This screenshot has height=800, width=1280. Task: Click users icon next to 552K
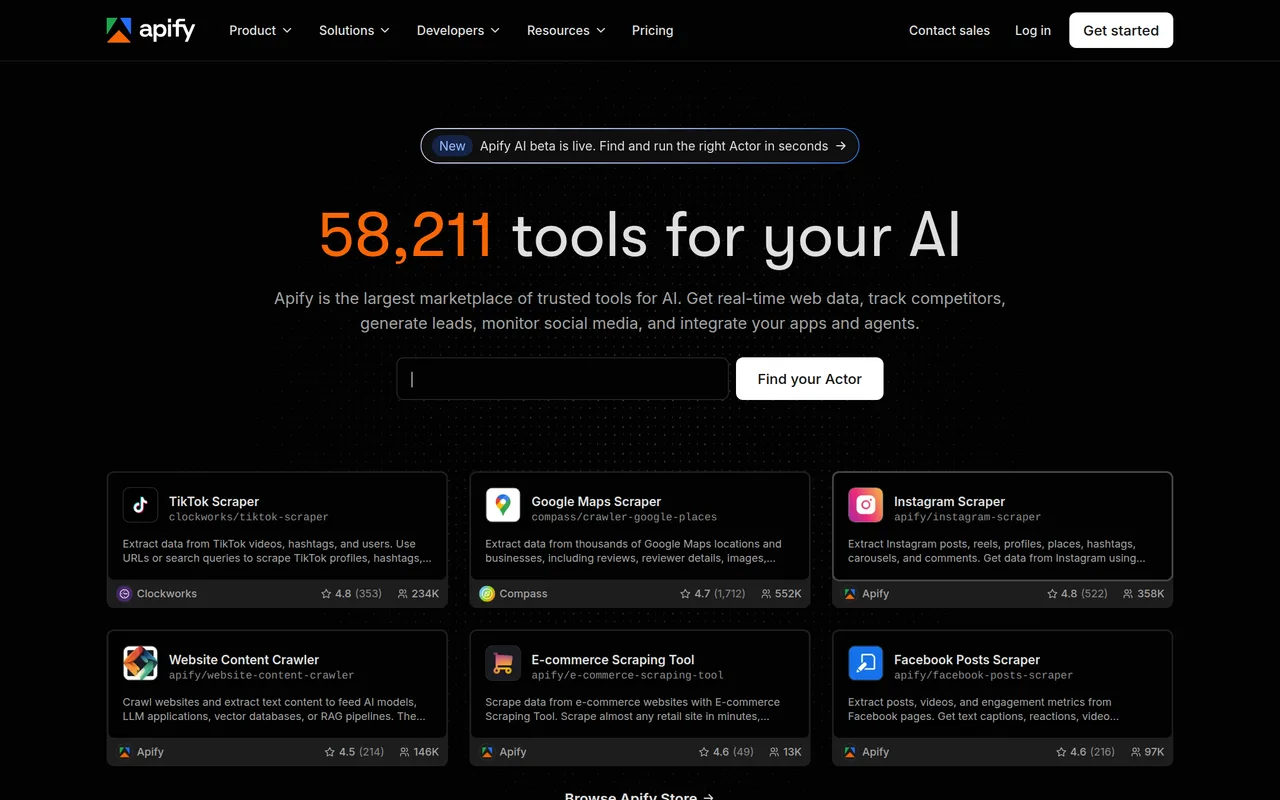[766, 594]
